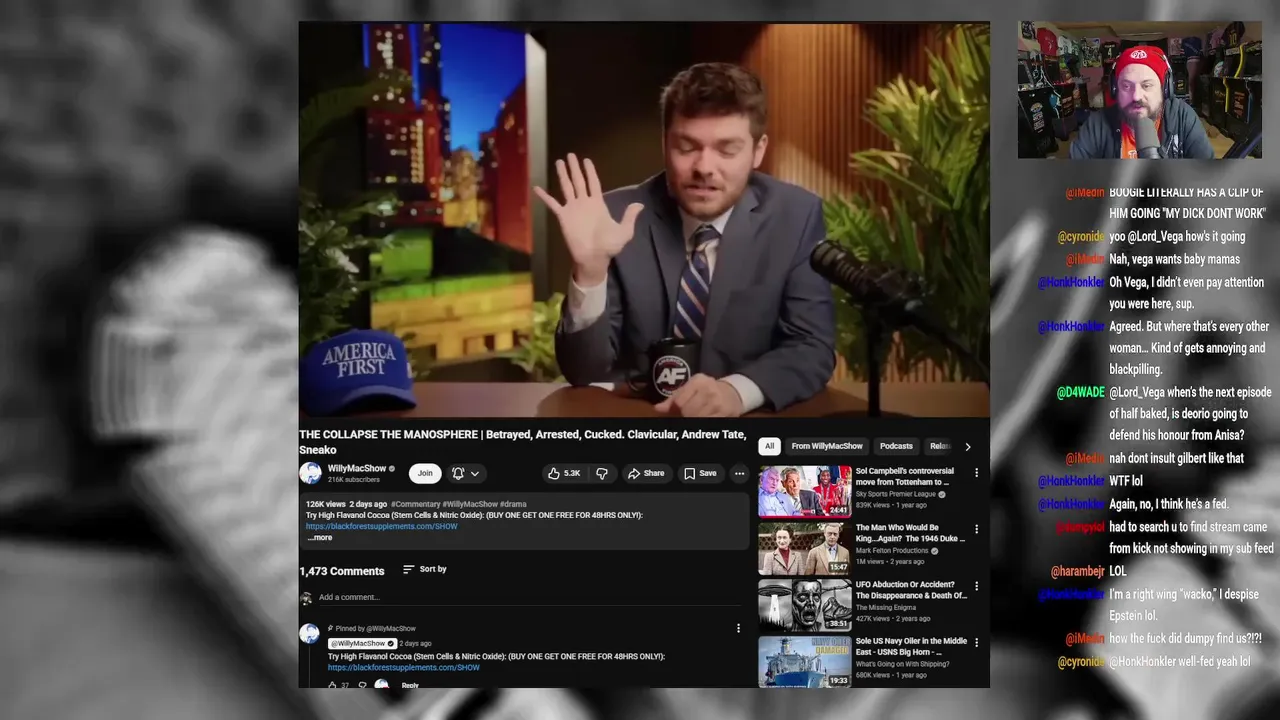Image resolution: width=1280 pixels, height=720 pixels.
Task: Select the 'All' filter chip
Action: pos(769,446)
